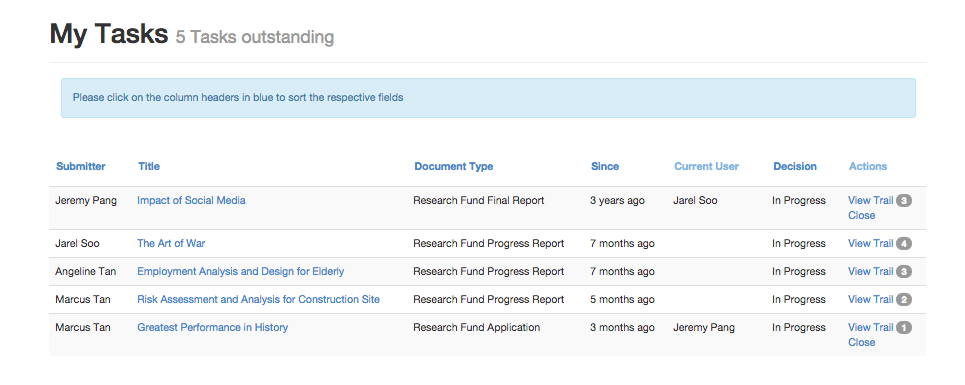Click the '5 Tasks outstanding' subtitle

click(255, 37)
